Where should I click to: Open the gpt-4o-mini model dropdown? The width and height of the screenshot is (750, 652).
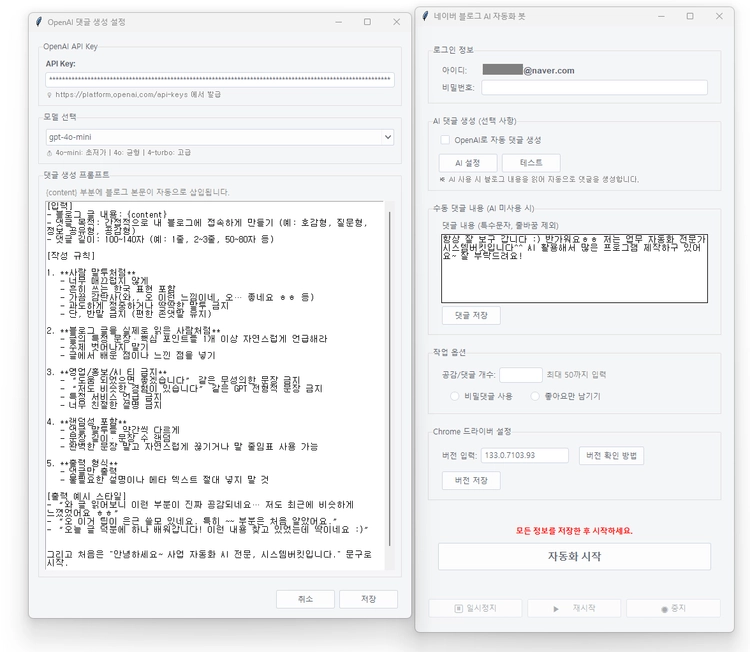220,137
